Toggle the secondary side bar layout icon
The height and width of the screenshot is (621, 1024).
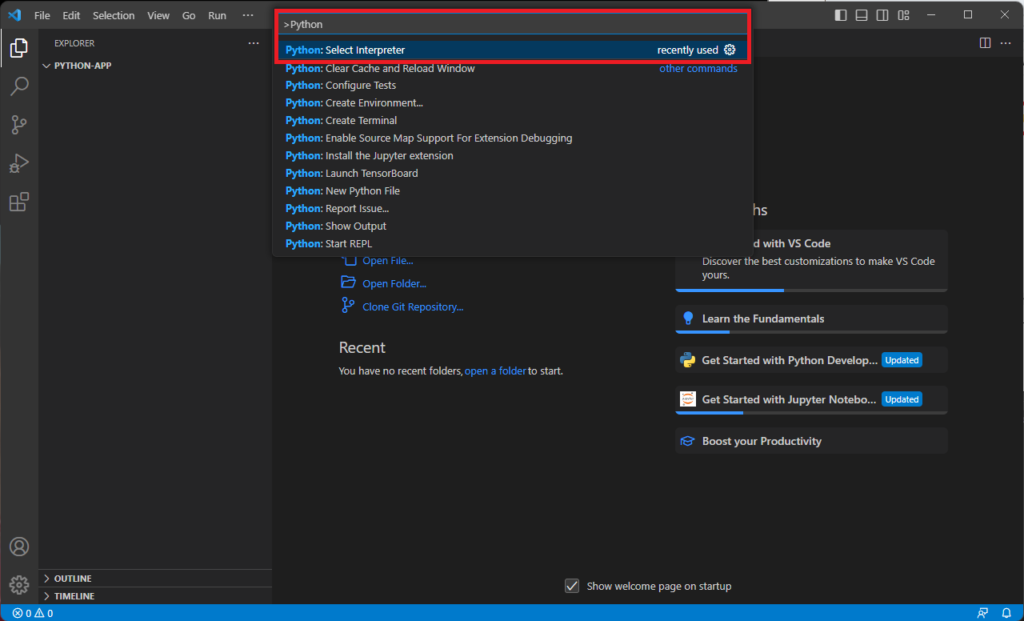pyautogui.click(x=882, y=15)
